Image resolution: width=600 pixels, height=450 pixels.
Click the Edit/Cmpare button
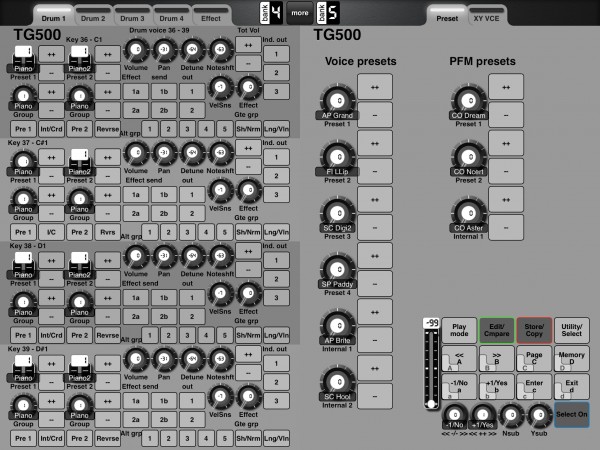click(497, 330)
